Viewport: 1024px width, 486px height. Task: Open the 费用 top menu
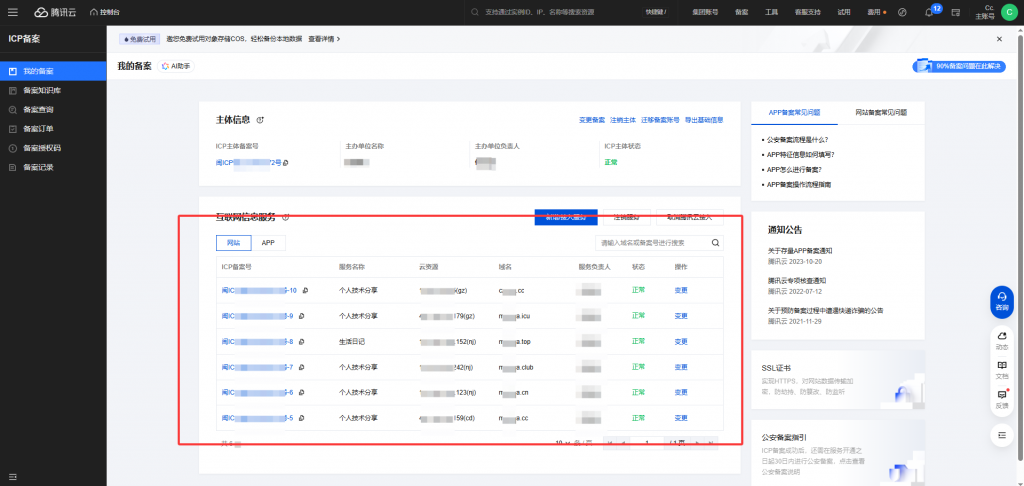[874, 12]
